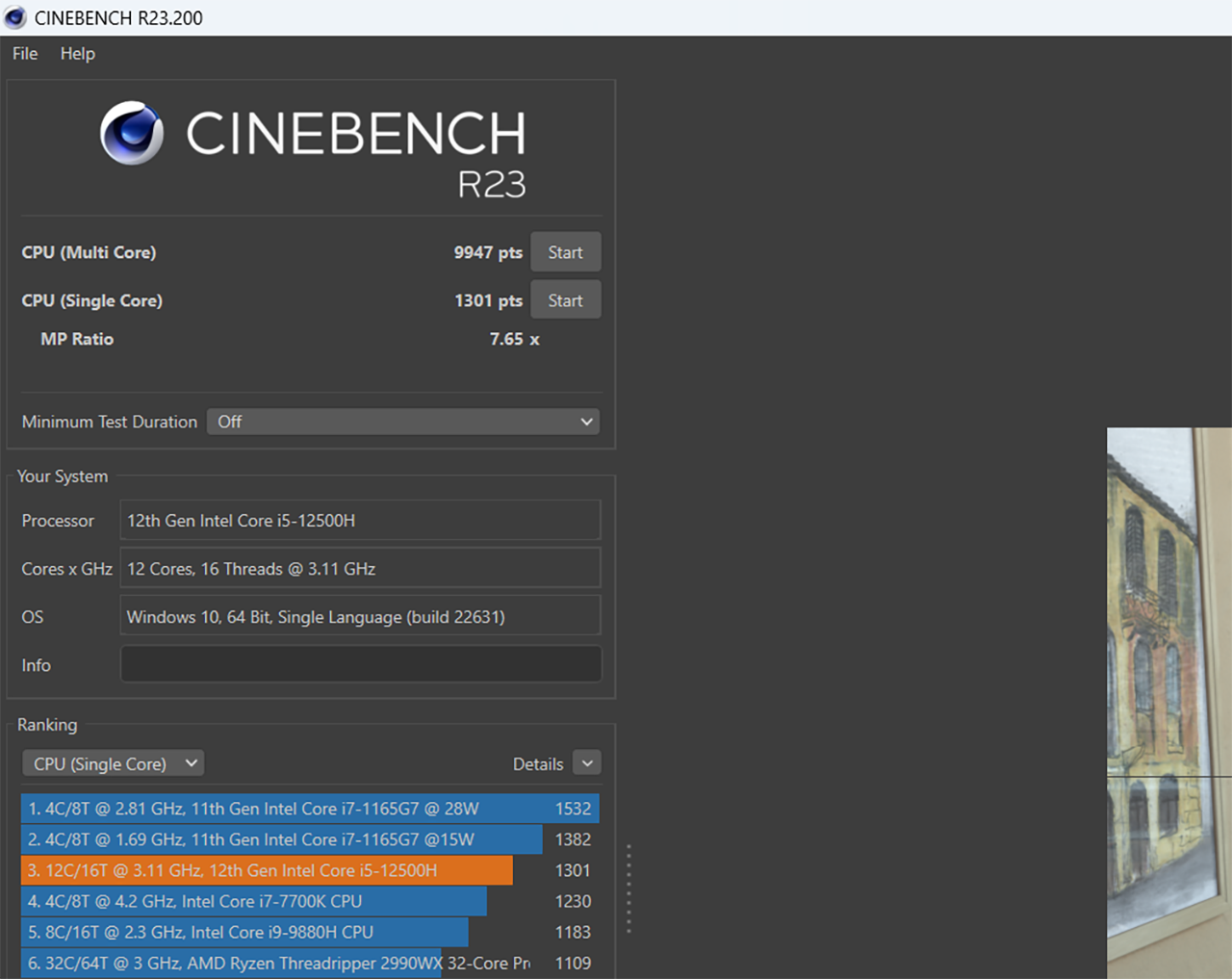Click the Cores x GHz field
Image resolution: width=1232 pixels, height=979 pixels.
pos(361,568)
